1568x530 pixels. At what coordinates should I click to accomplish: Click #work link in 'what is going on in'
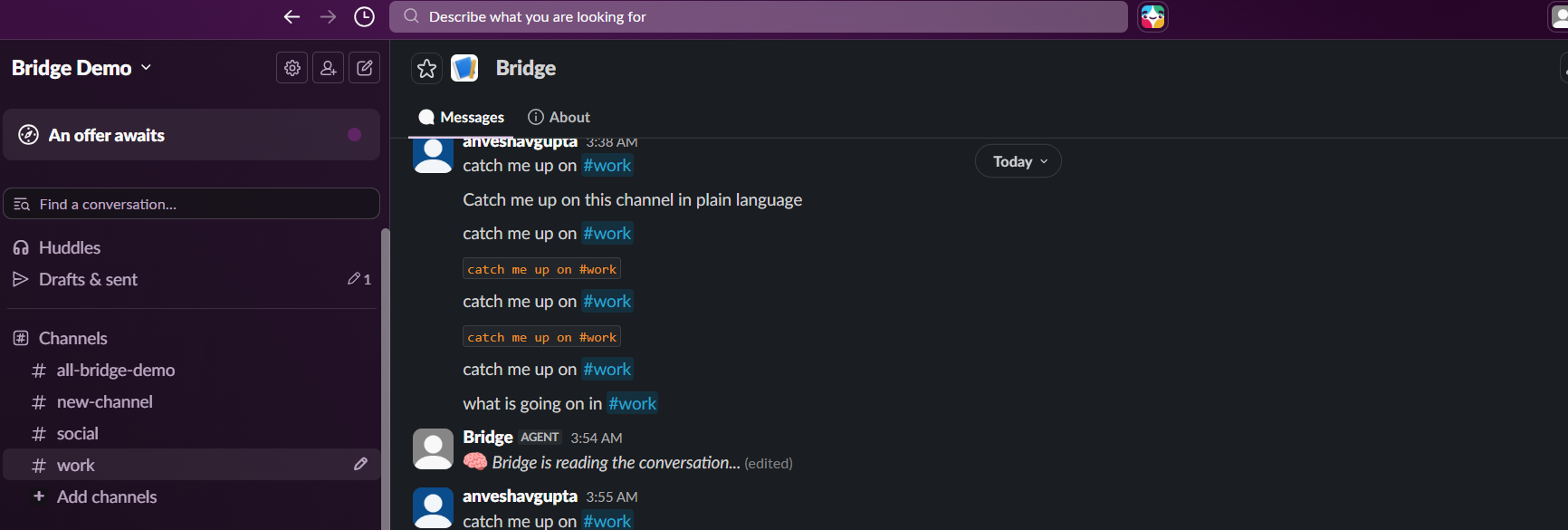[632, 403]
